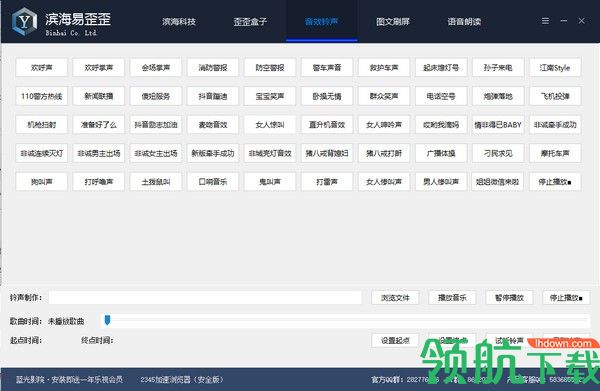Play the 情非得已BABY sound
The image size is (600, 391).
[498, 125]
